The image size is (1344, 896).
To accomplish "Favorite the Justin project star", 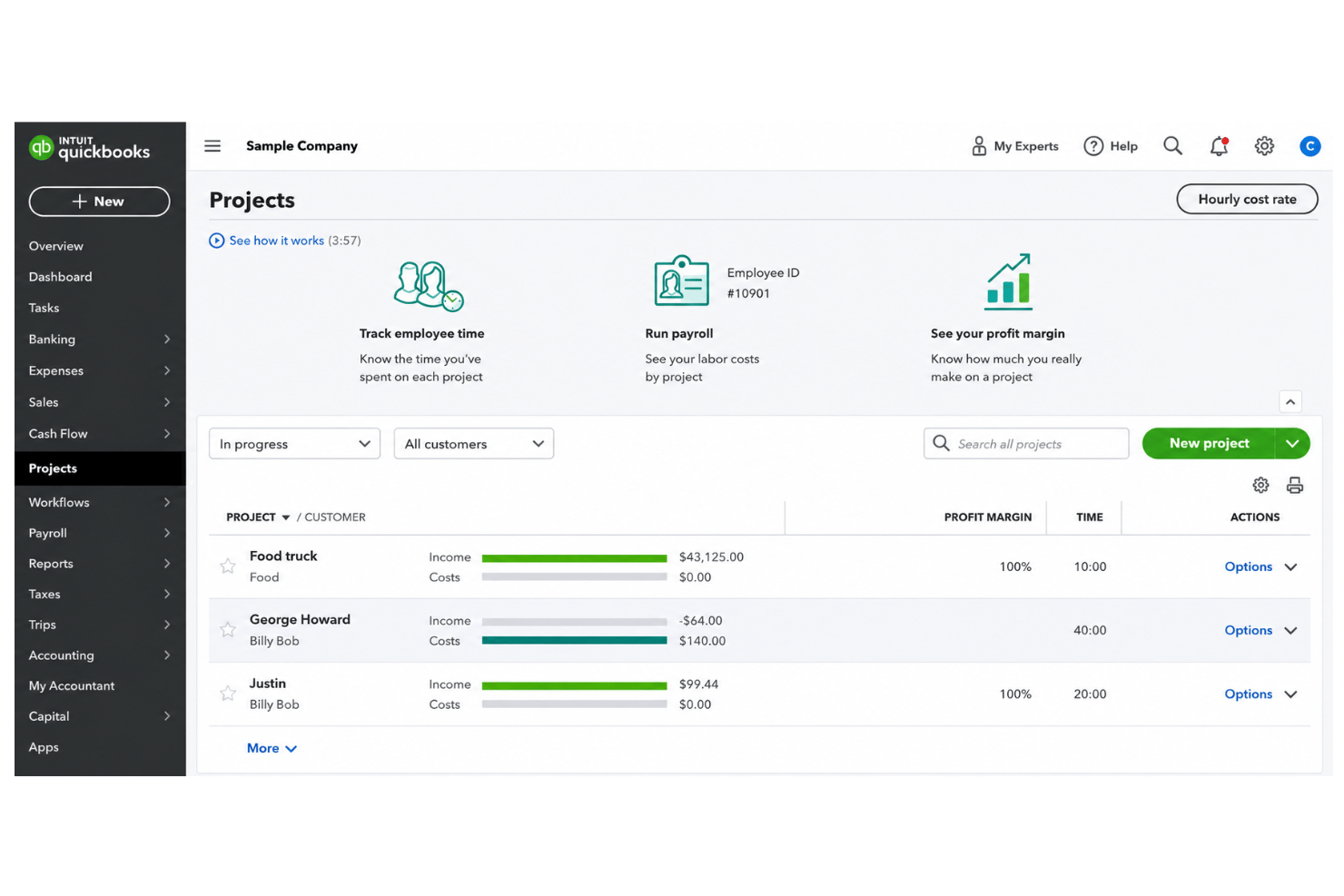I will click(228, 694).
